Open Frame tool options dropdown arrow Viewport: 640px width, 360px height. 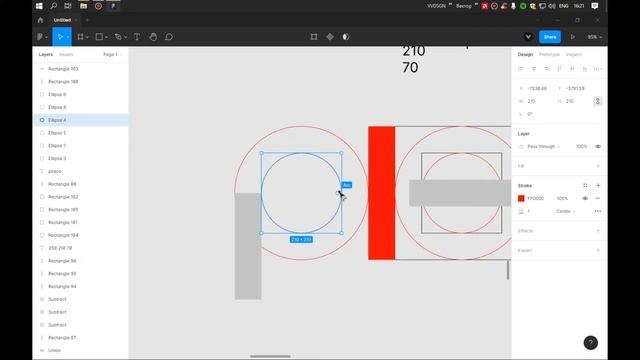(x=87, y=37)
